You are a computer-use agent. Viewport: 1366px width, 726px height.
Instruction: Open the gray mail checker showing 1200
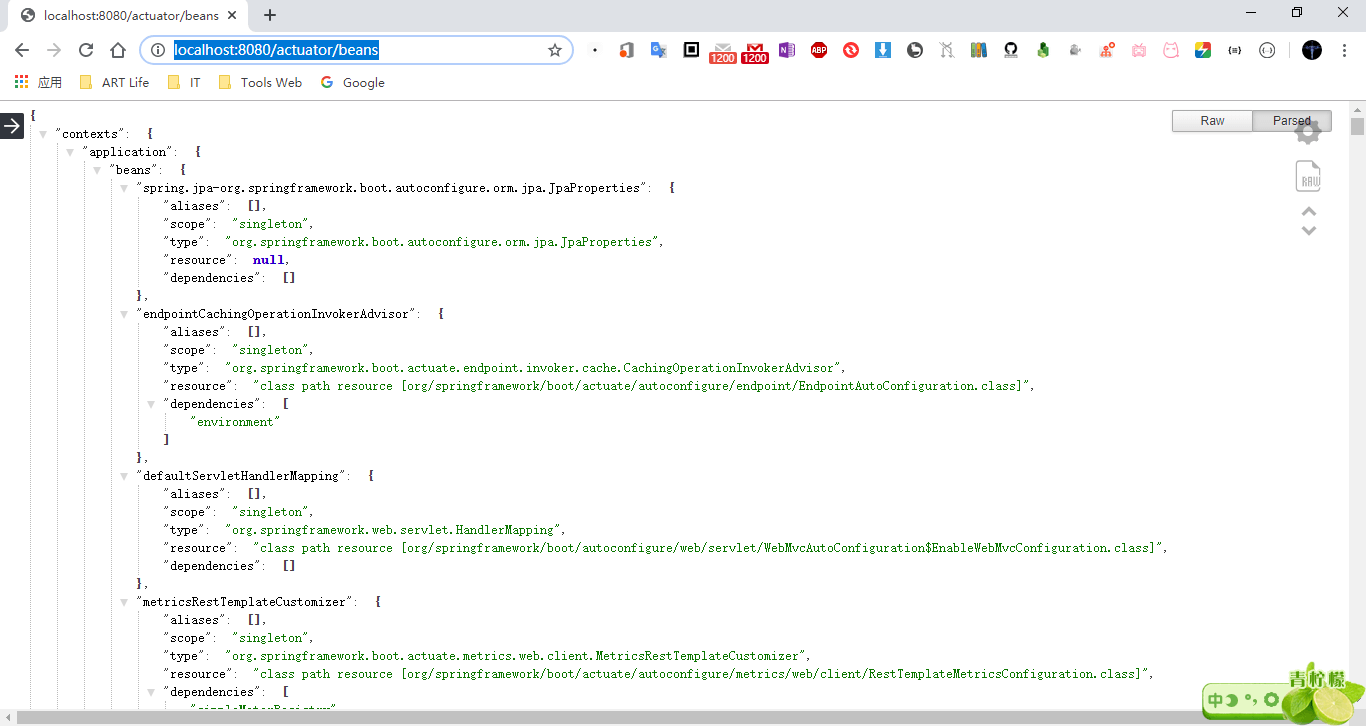[x=722, y=52]
